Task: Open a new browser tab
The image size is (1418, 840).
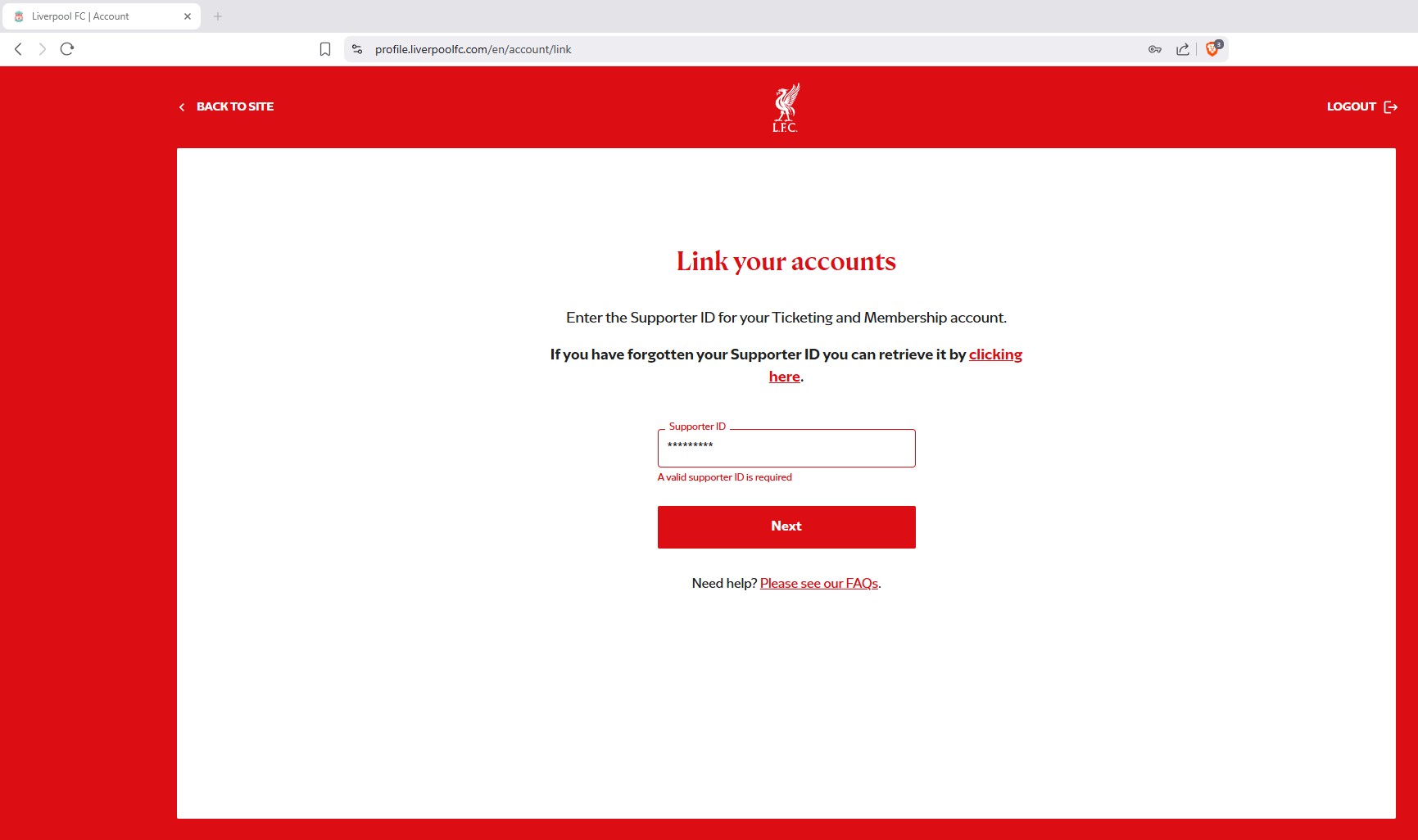Action: 218,16
